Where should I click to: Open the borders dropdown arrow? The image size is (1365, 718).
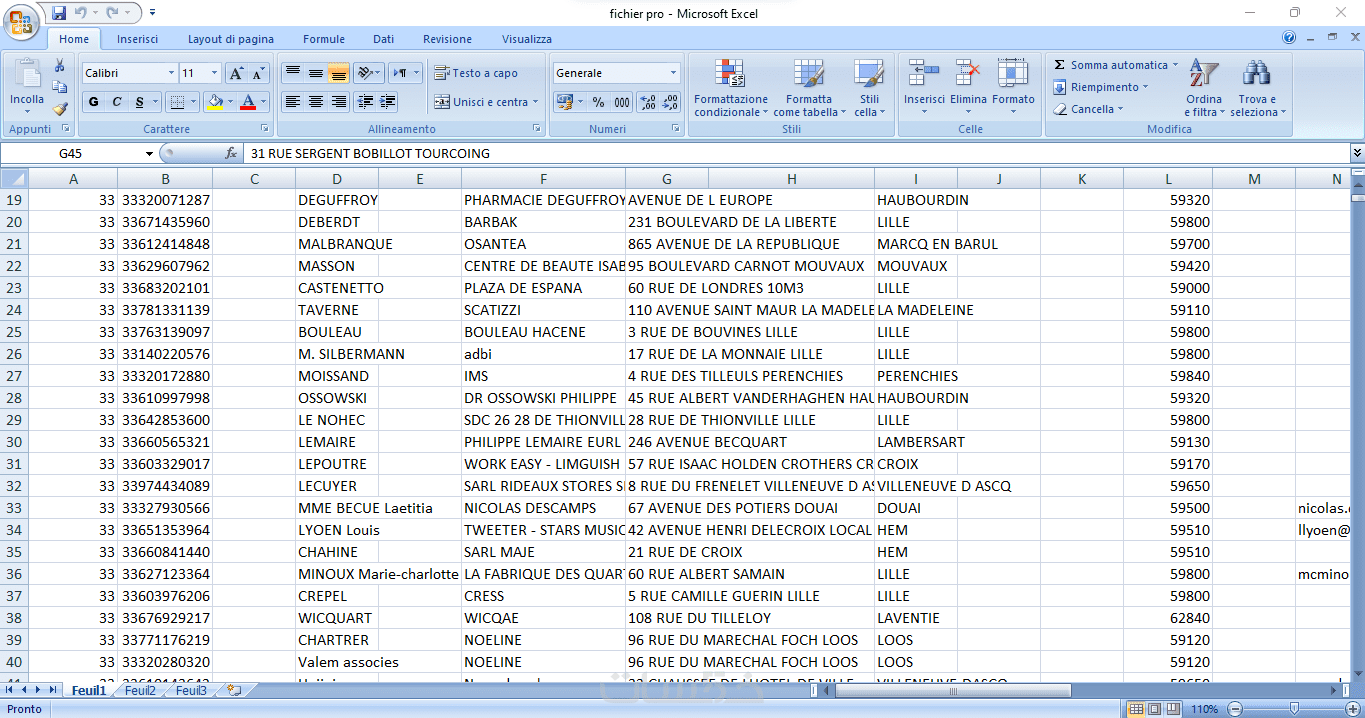pyautogui.click(x=194, y=102)
